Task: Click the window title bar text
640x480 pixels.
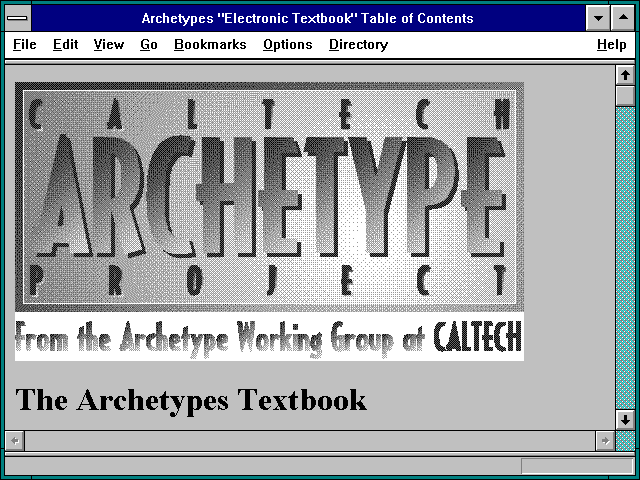Action: click(x=307, y=18)
